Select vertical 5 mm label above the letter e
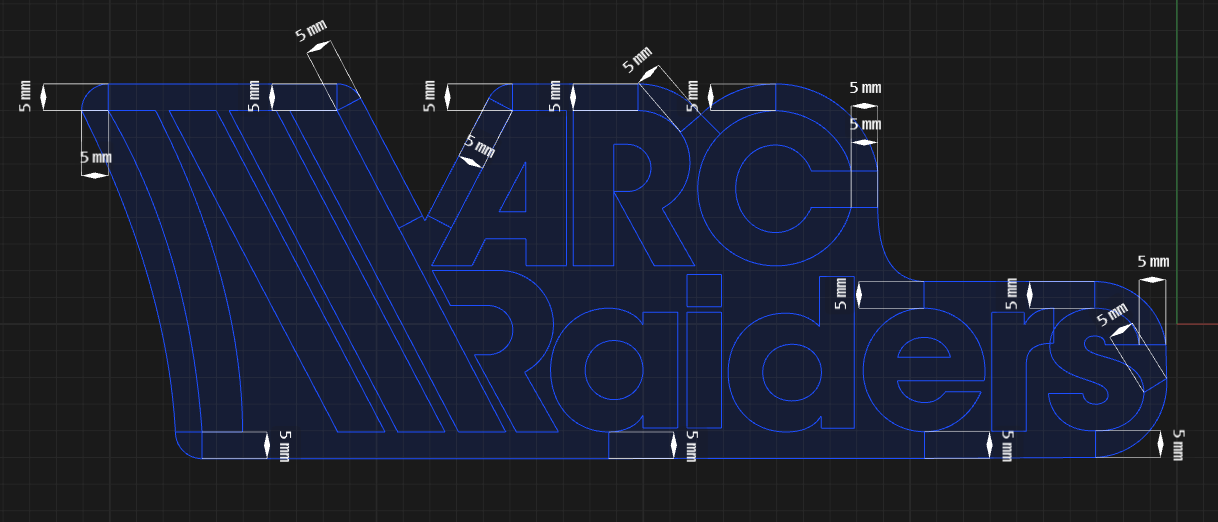1218x522 pixels. click(x=840, y=294)
